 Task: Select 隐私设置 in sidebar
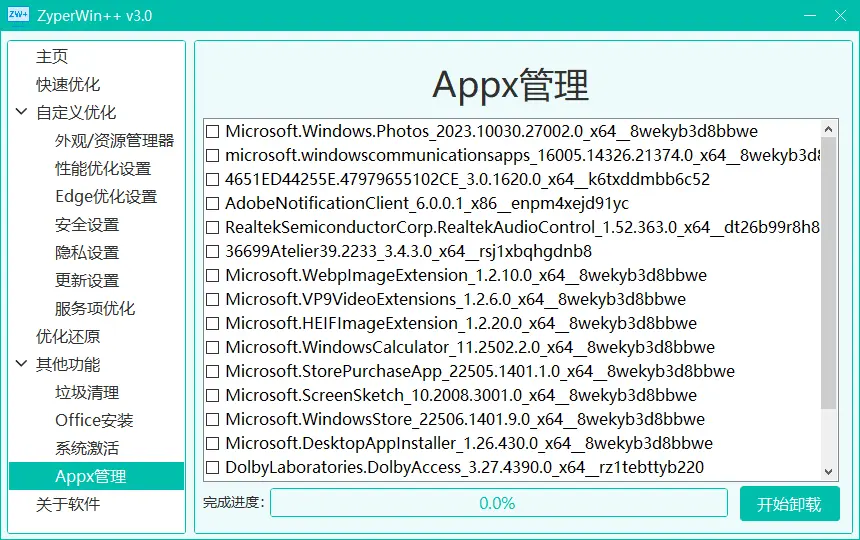pyautogui.click(x=87, y=252)
